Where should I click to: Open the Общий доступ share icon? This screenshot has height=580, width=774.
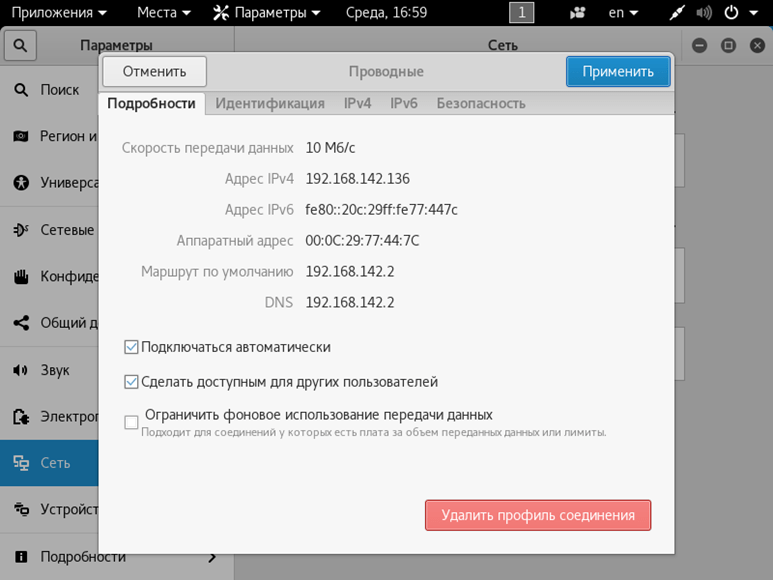pyautogui.click(x=21, y=323)
